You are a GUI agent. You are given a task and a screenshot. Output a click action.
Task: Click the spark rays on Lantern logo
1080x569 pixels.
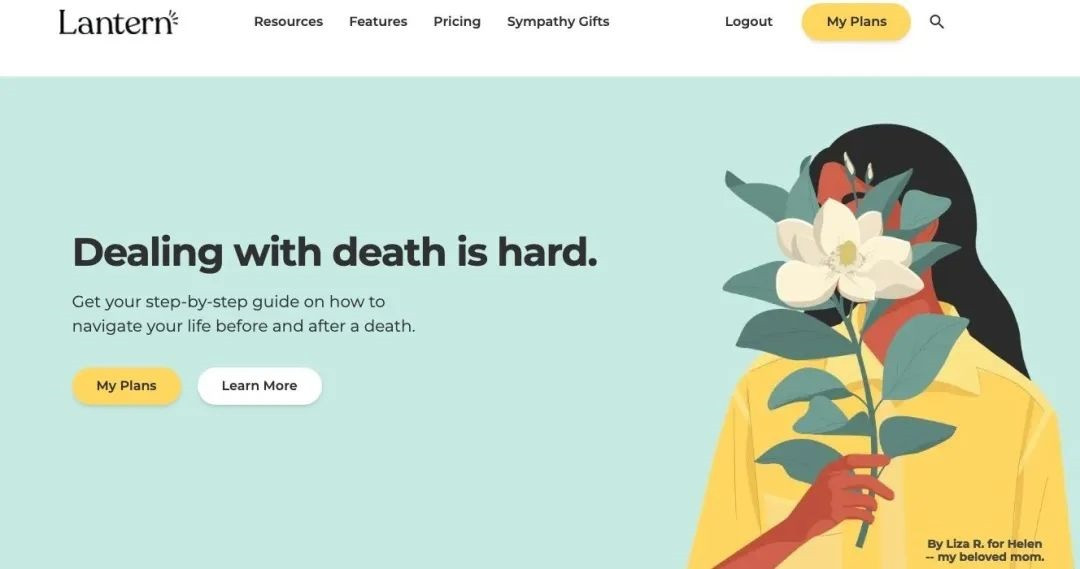172,18
